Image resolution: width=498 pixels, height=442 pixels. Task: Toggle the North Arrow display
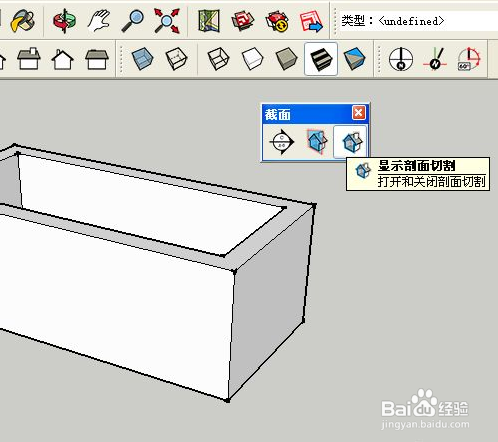coord(401,59)
